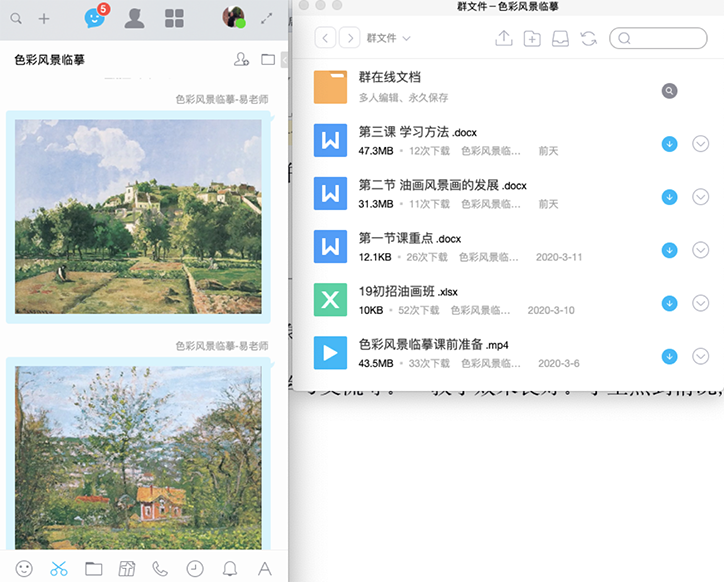Image resolution: width=724 pixels, height=582 pixels.
Task: Open the first landscape painting image
Action: (138, 217)
